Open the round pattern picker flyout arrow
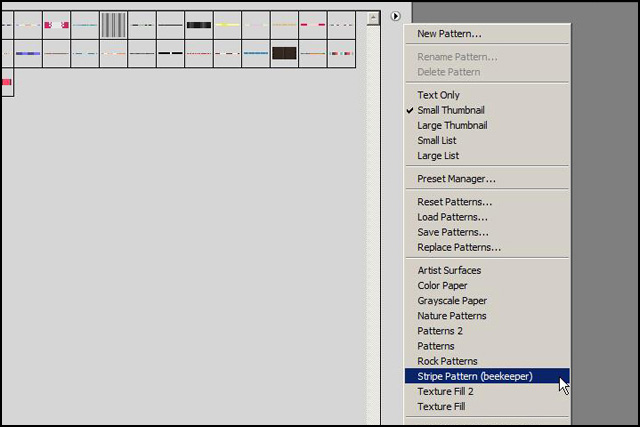The width and height of the screenshot is (640, 427). click(396, 16)
